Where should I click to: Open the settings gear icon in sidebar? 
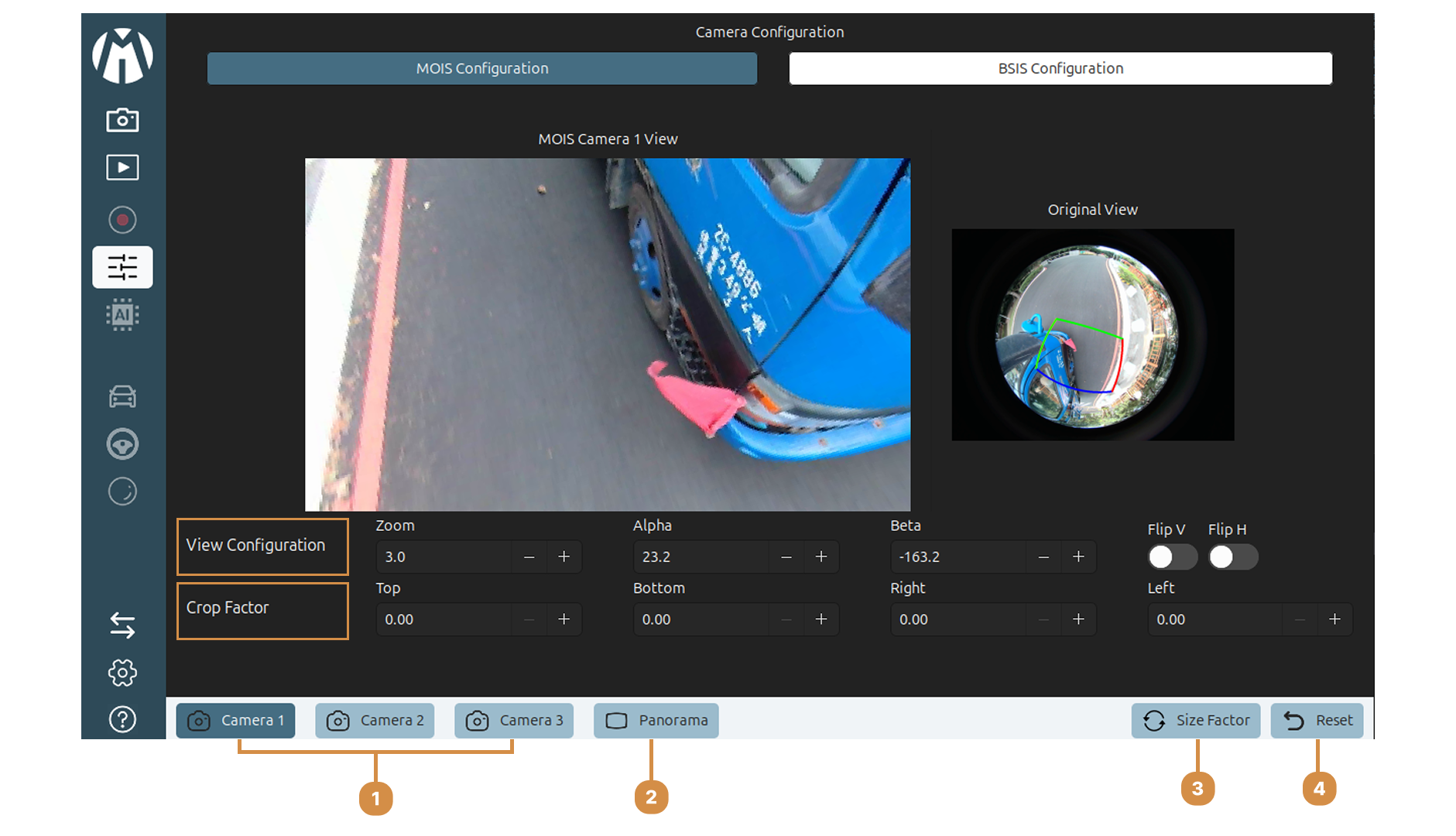pyautogui.click(x=122, y=672)
